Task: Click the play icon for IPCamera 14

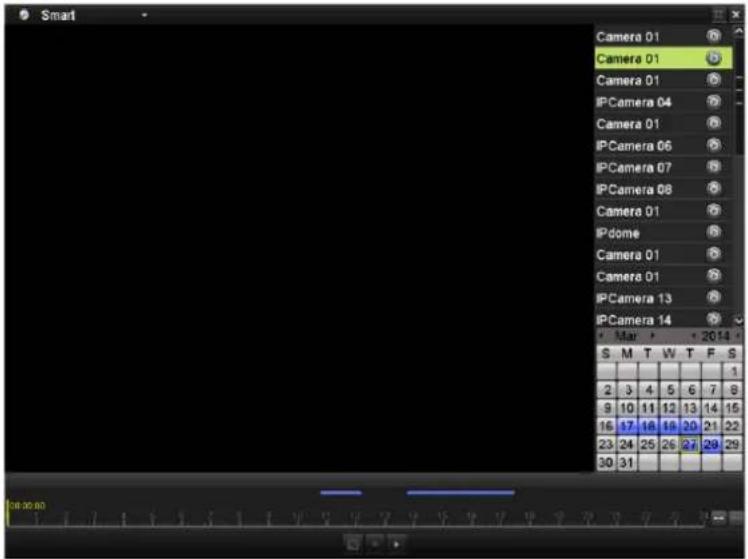Action: pyautogui.click(x=713, y=319)
